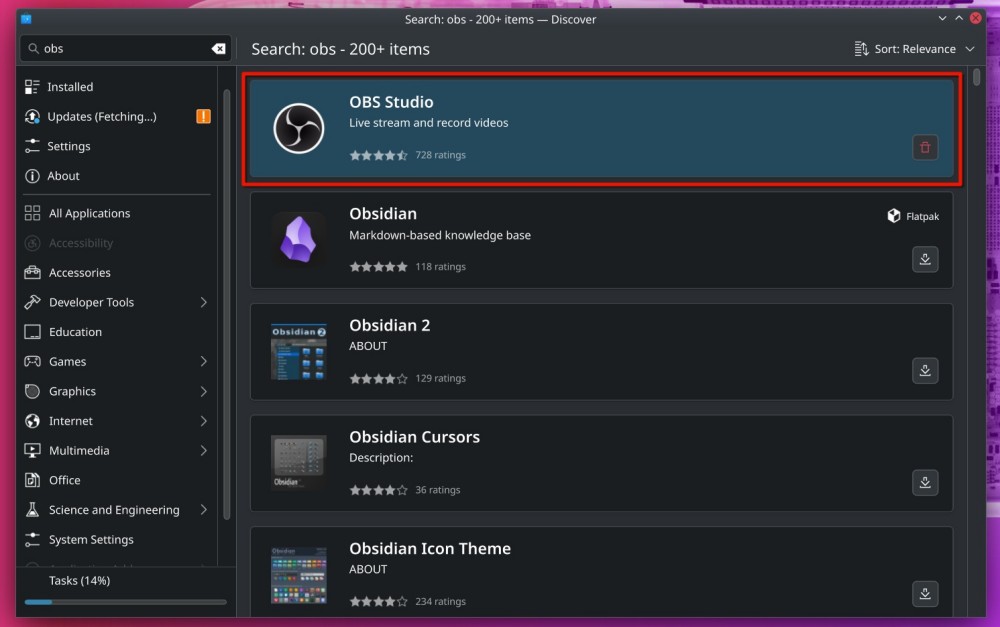Image resolution: width=1000 pixels, height=627 pixels.
Task: Select the All Applications category
Action: click(x=89, y=213)
